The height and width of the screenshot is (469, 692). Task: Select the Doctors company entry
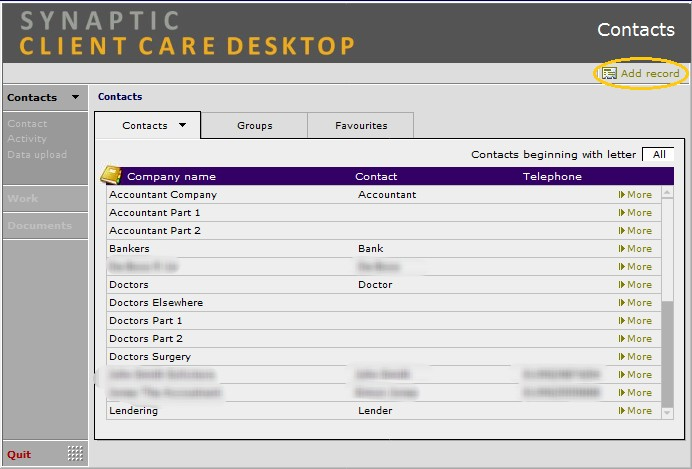128,285
